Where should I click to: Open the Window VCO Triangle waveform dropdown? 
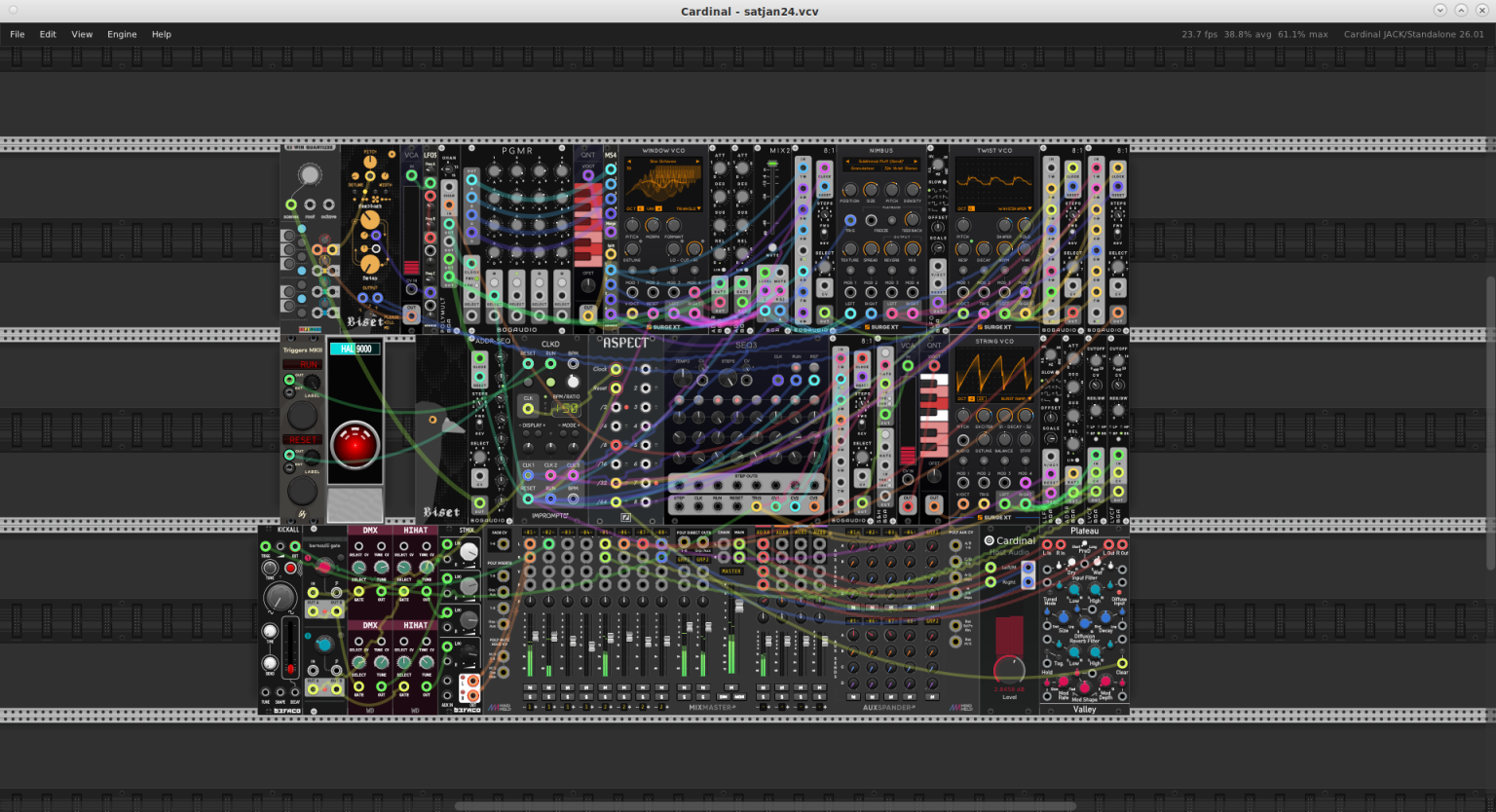click(x=688, y=208)
